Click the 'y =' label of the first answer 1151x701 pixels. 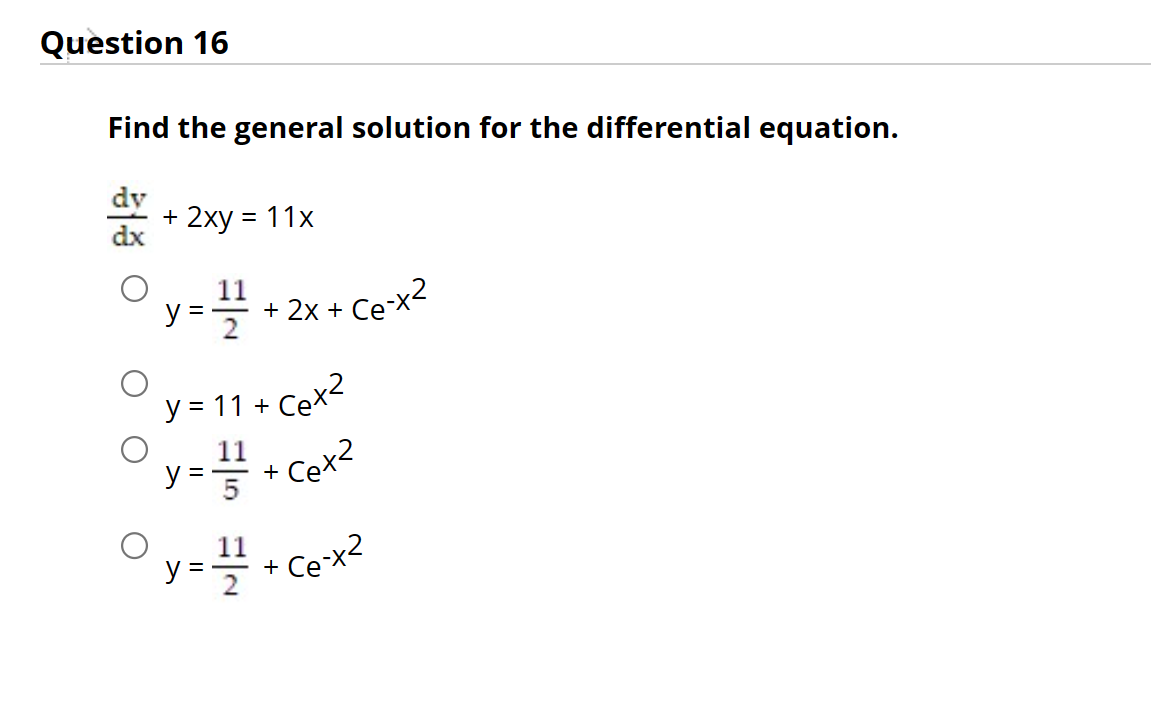[x=184, y=311]
